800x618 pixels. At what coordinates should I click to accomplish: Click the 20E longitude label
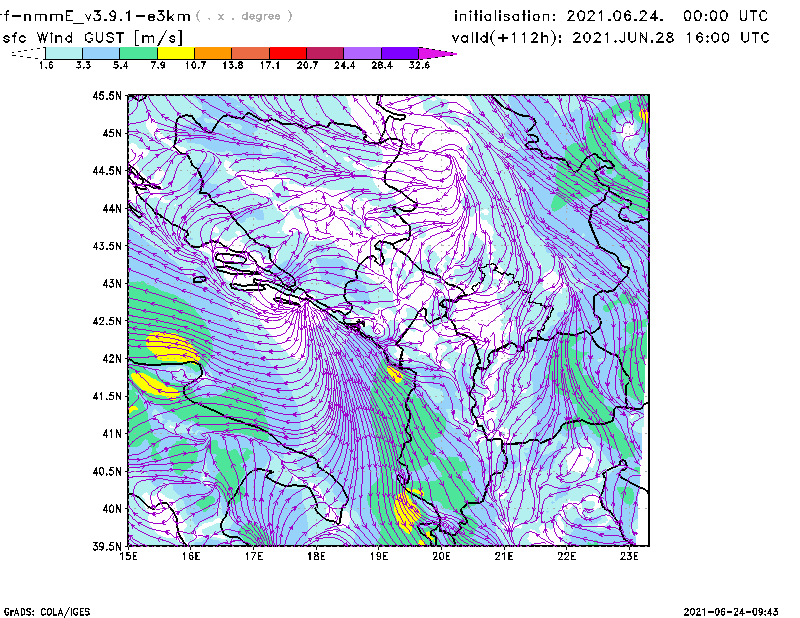click(x=441, y=556)
